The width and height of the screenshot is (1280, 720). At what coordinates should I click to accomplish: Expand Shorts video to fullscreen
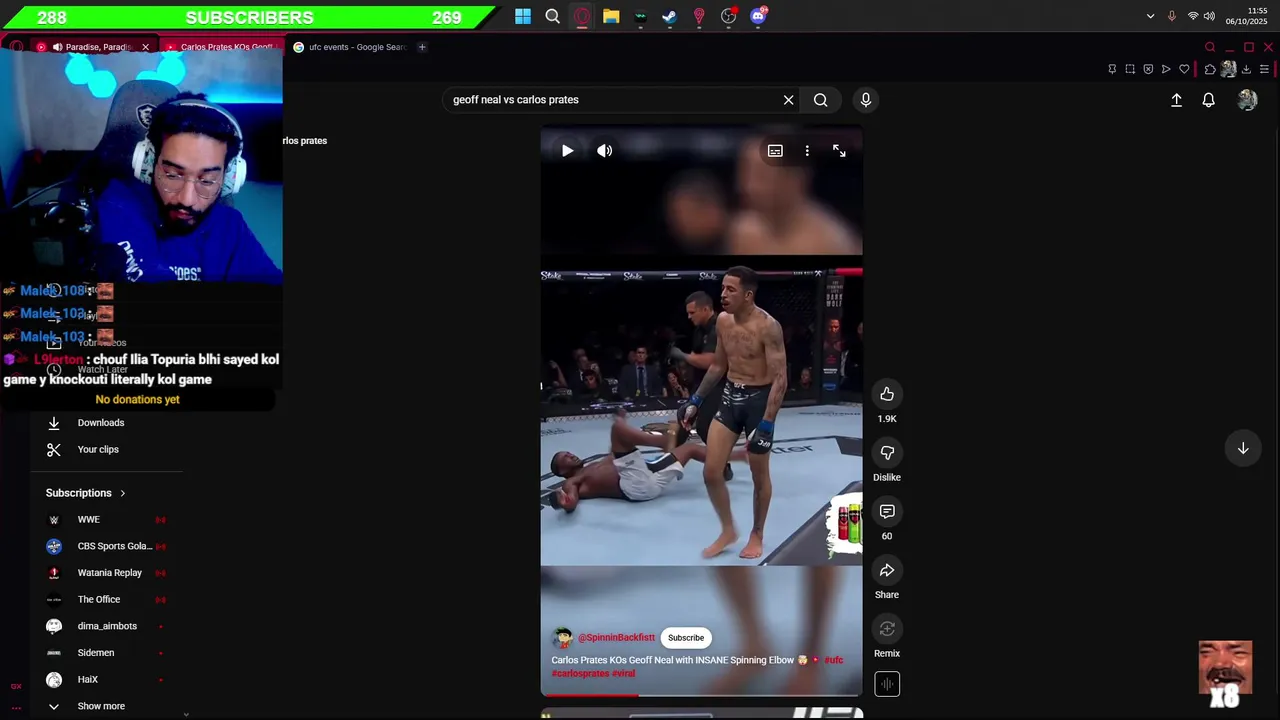(x=839, y=151)
